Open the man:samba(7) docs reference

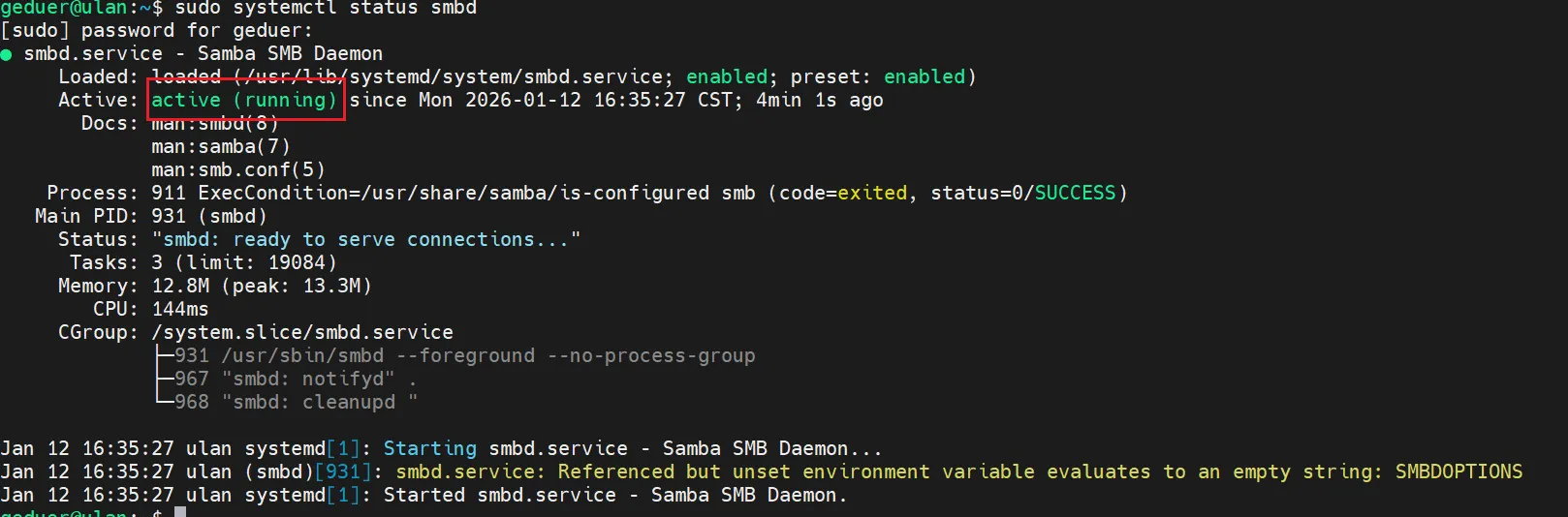(x=220, y=146)
